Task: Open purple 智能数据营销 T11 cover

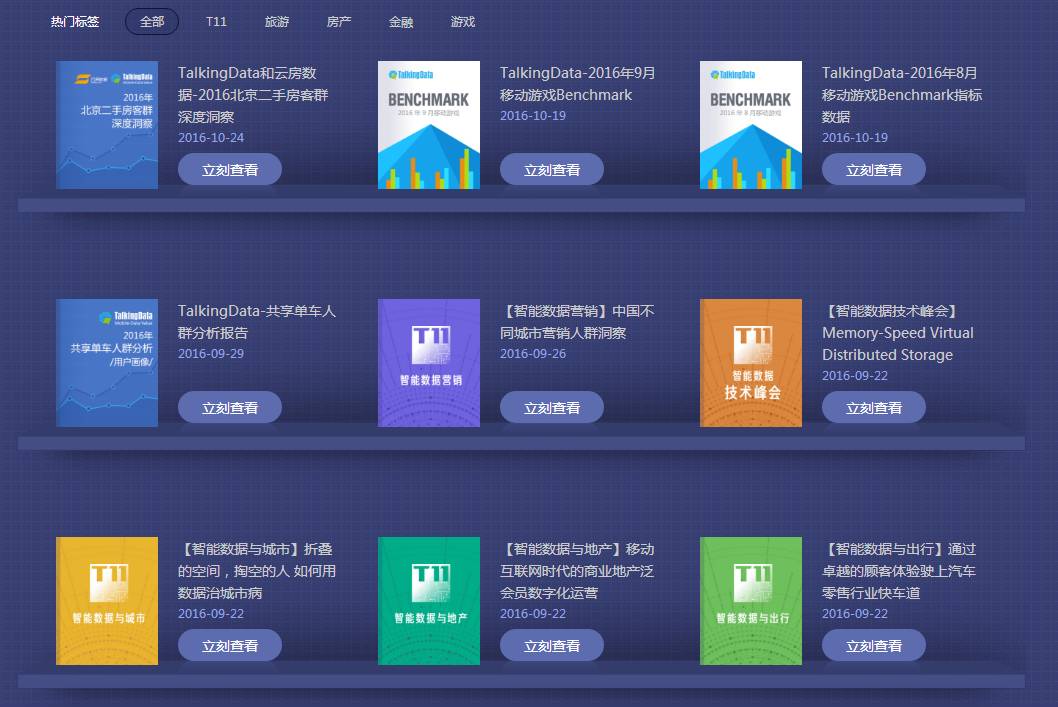Action: click(x=428, y=363)
